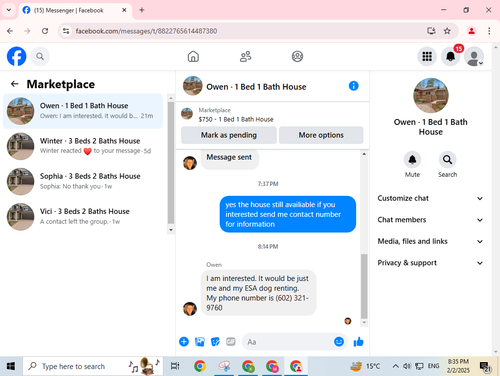500x376 pixels.
Task: Open the Friends icon in top navigation
Action: (x=246, y=56)
